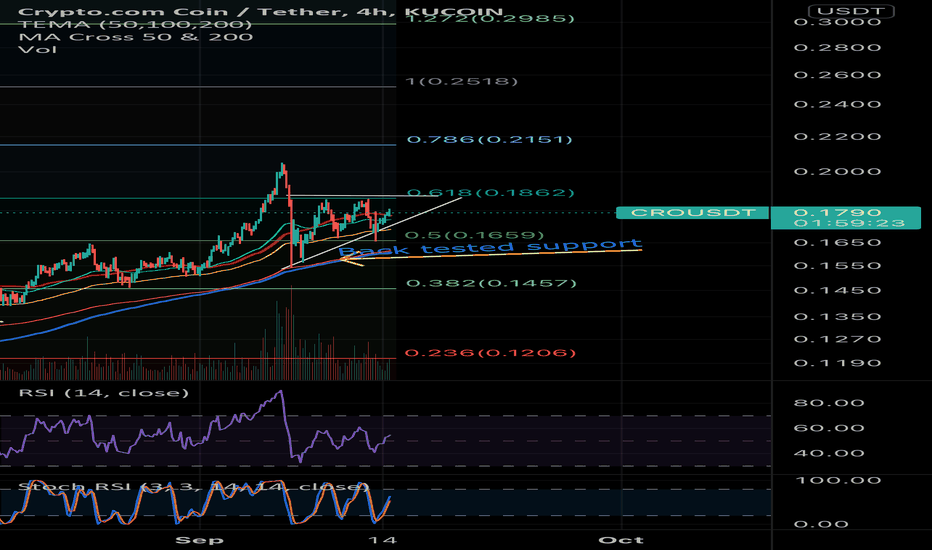Select the 0.618(0.1862) Fibonacci label

tap(490, 193)
